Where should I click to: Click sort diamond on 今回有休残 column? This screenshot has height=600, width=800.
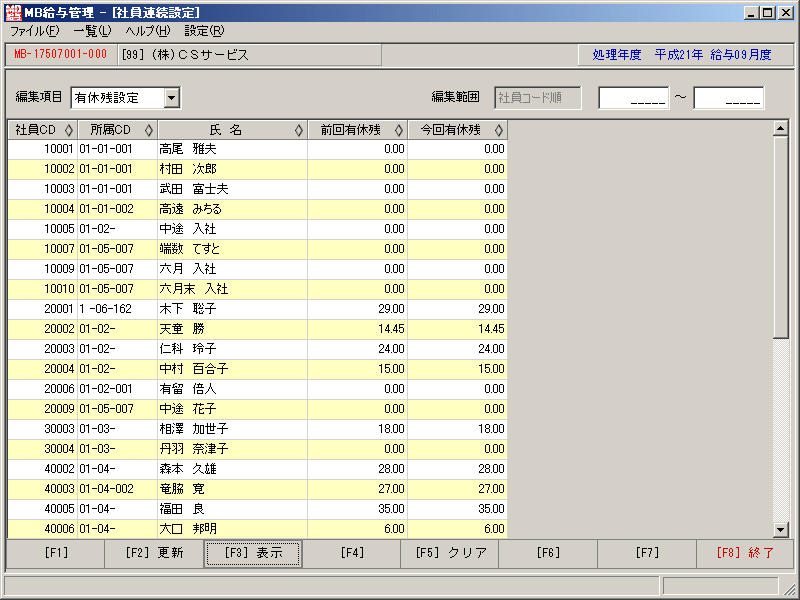tap(499, 131)
